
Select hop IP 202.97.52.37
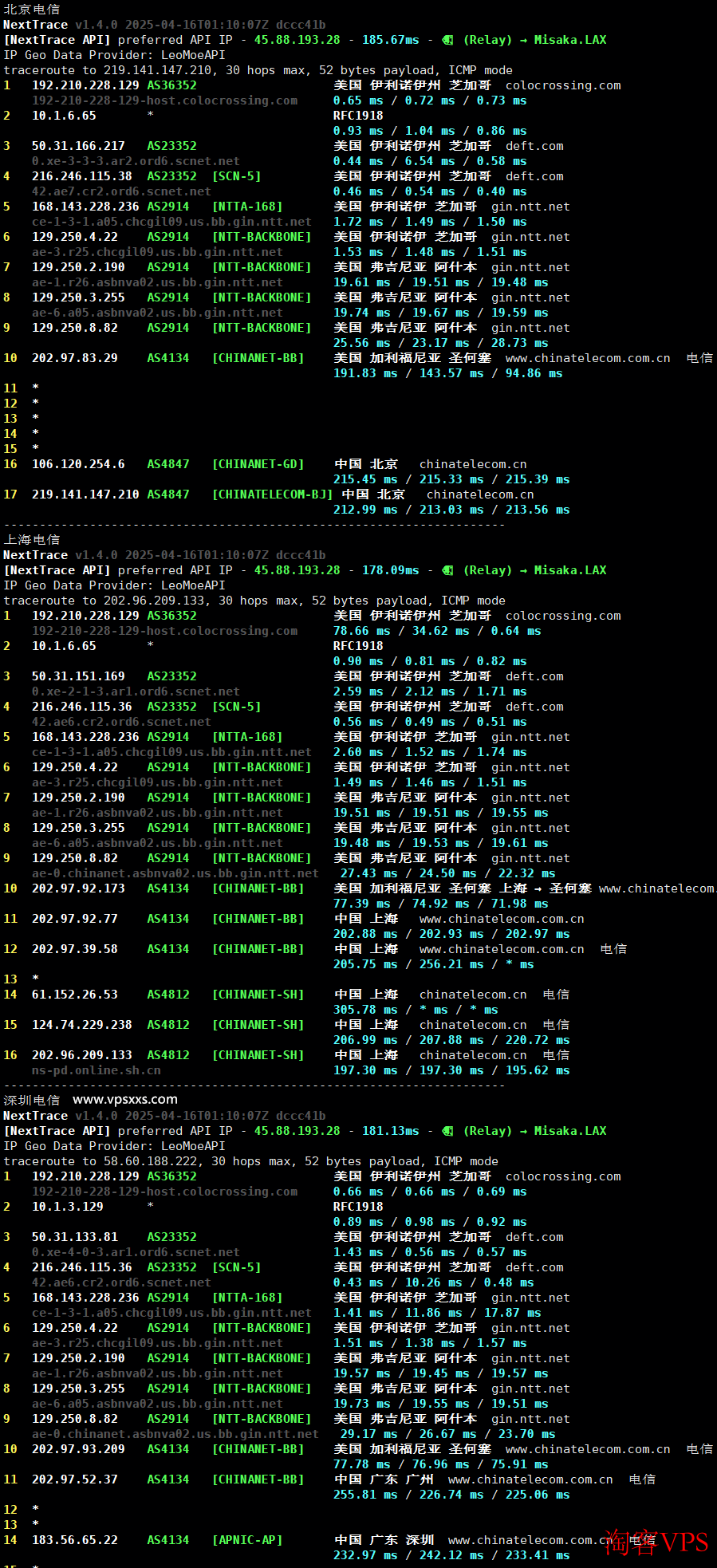coord(75,1479)
